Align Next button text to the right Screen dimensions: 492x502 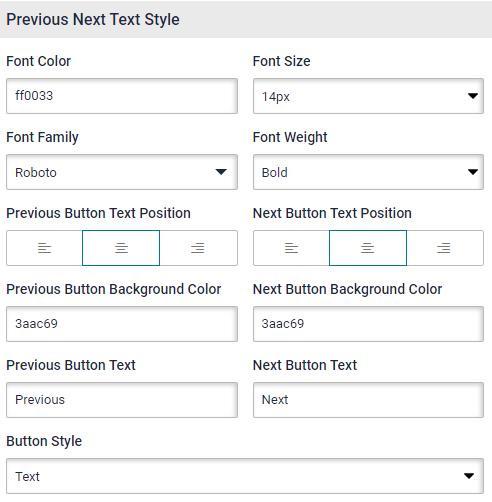pyautogui.click(x=445, y=248)
